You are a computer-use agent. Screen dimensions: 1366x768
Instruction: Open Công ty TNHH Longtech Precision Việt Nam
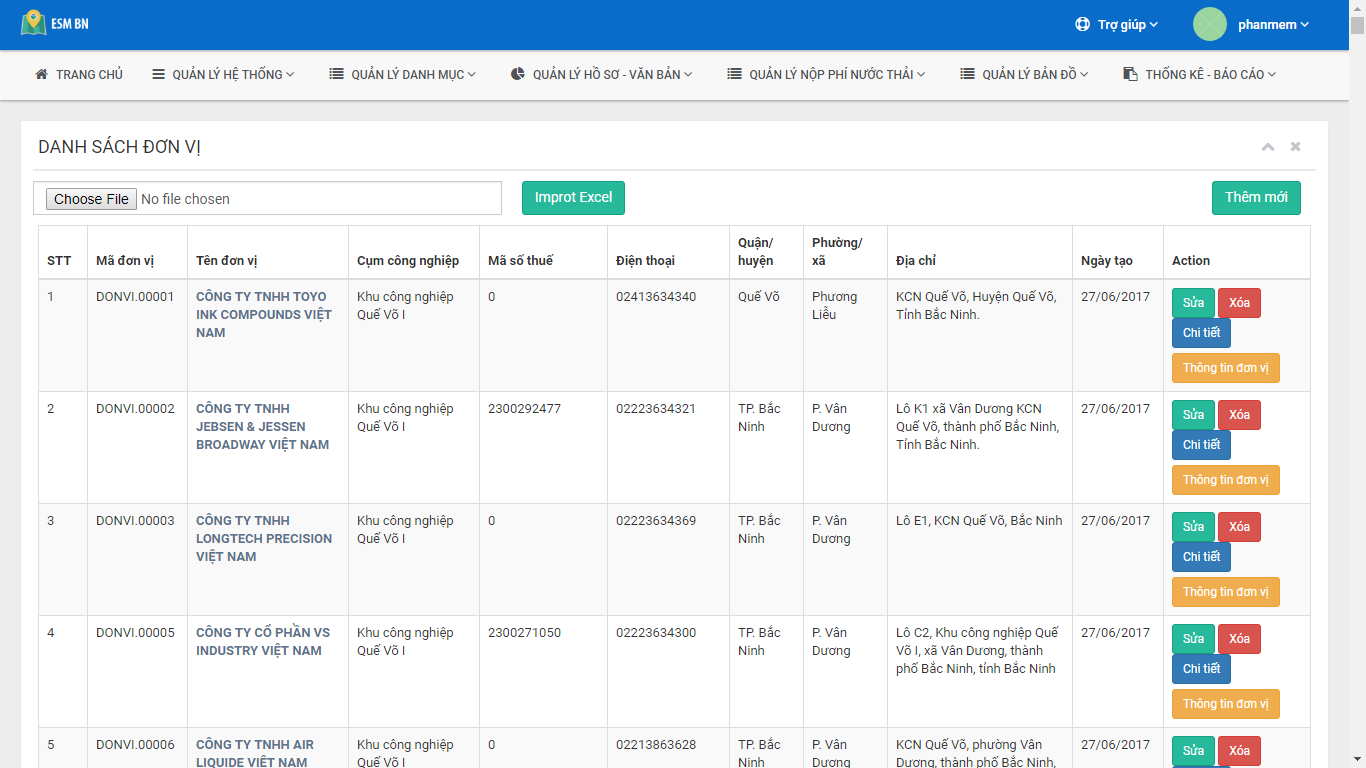tap(264, 539)
